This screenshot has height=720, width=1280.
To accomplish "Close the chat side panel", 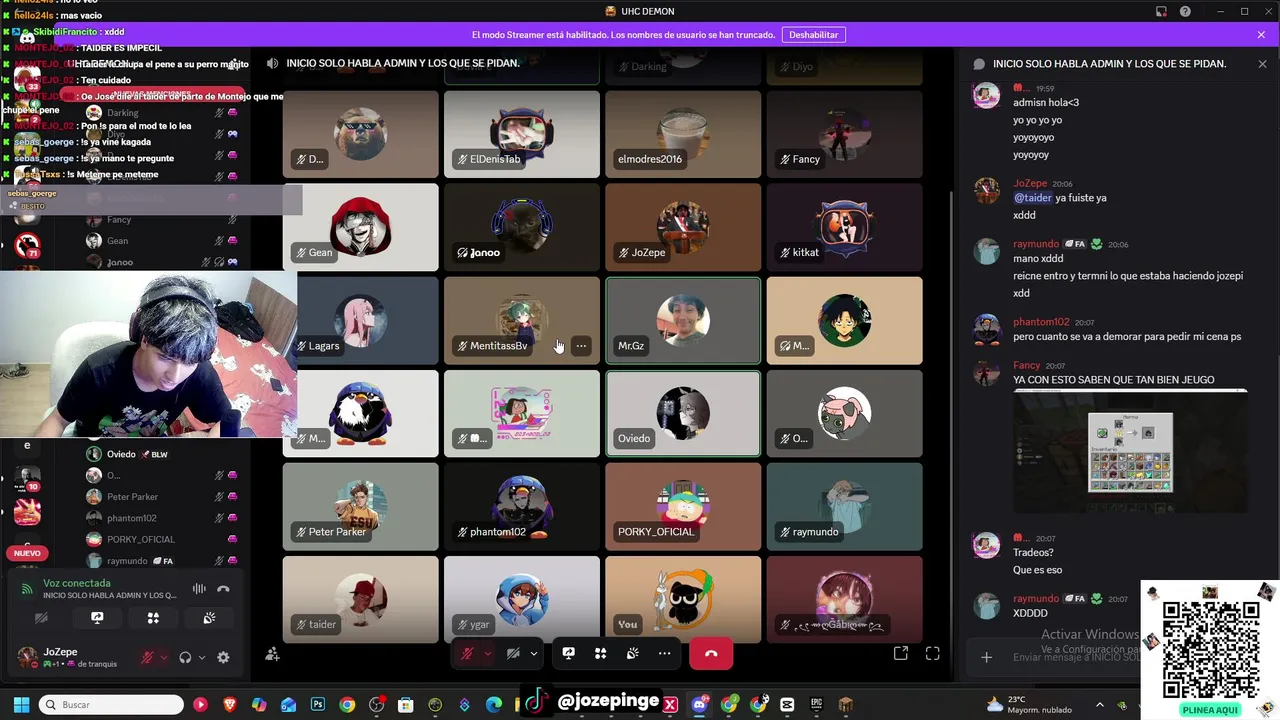I will tap(1262, 63).
